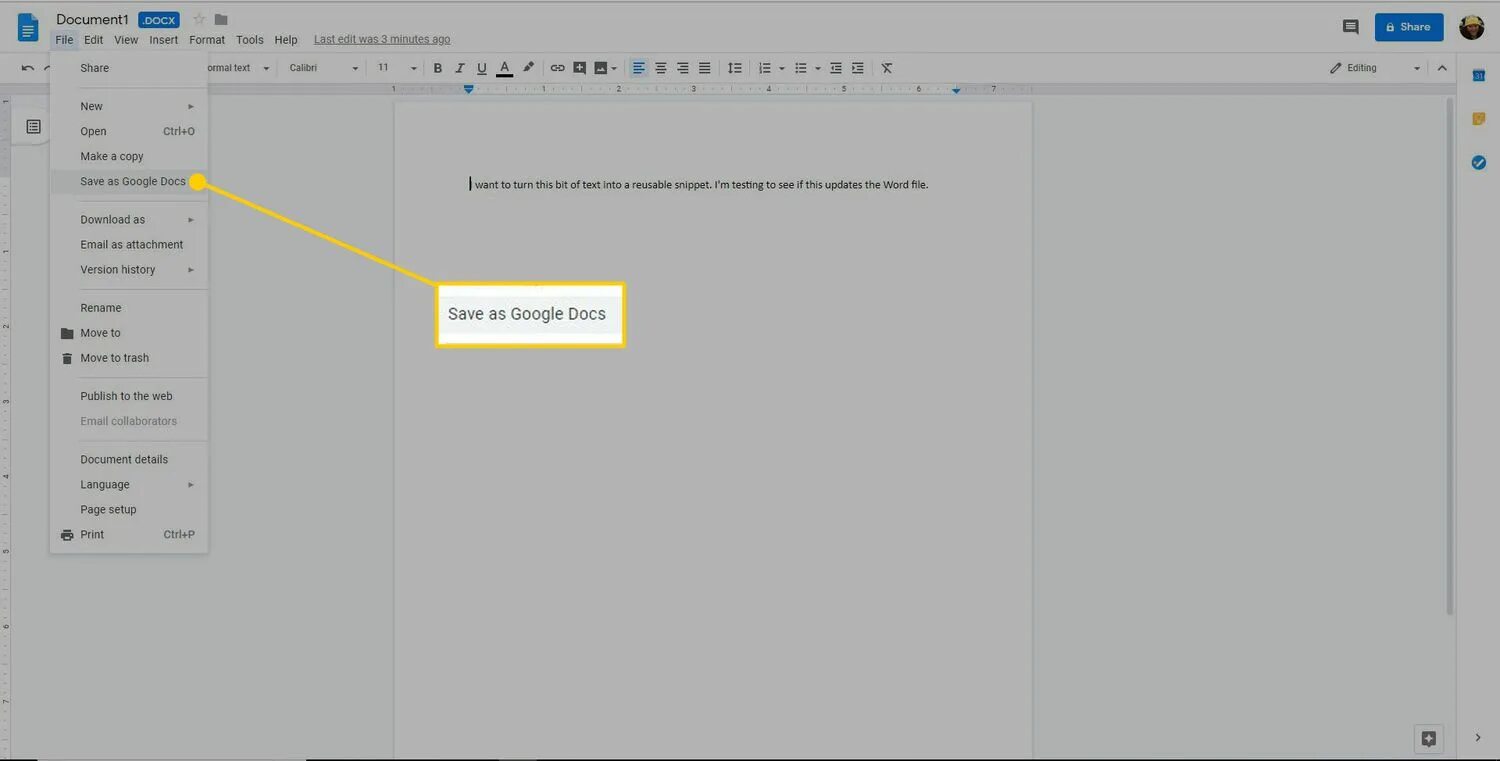Open Page setup
This screenshot has height=761, width=1500.
129,509
